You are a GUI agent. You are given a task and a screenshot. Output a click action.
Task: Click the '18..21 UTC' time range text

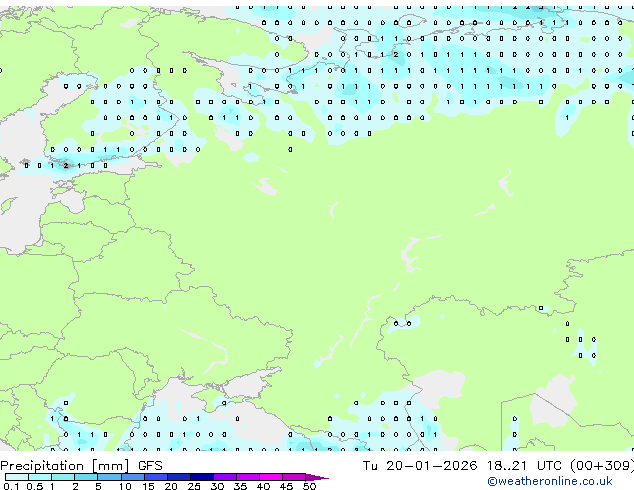pos(524,466)
